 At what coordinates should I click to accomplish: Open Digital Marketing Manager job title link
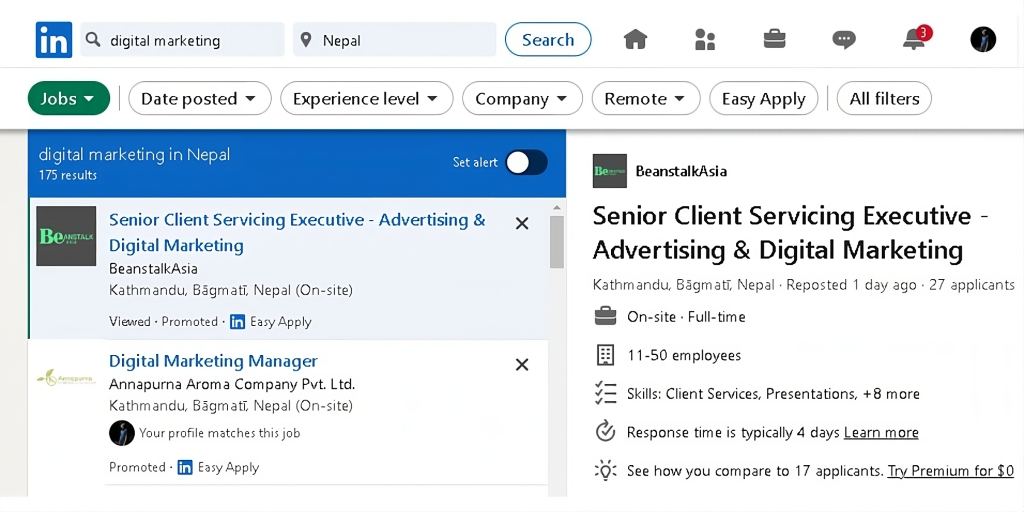(214, 361)
